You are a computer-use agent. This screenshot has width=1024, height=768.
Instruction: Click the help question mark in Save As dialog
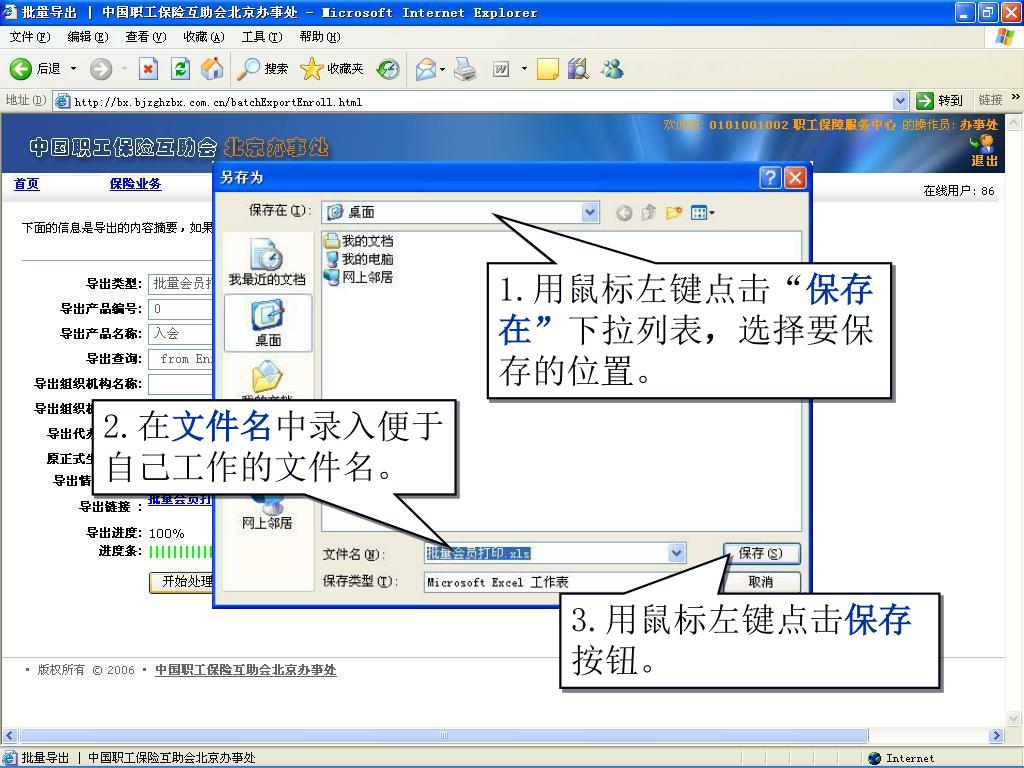point(771,178)
